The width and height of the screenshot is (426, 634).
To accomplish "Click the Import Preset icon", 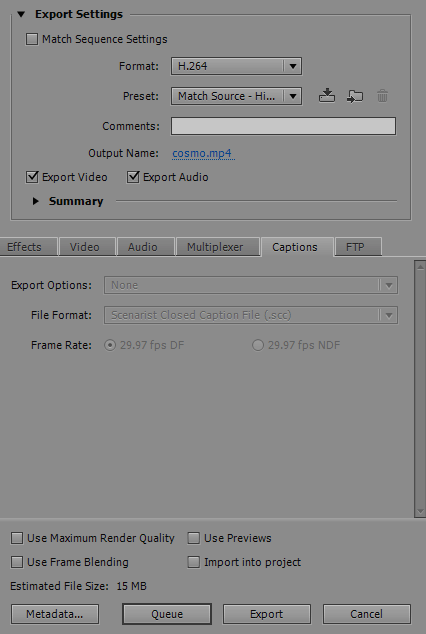I will point(355,96).
